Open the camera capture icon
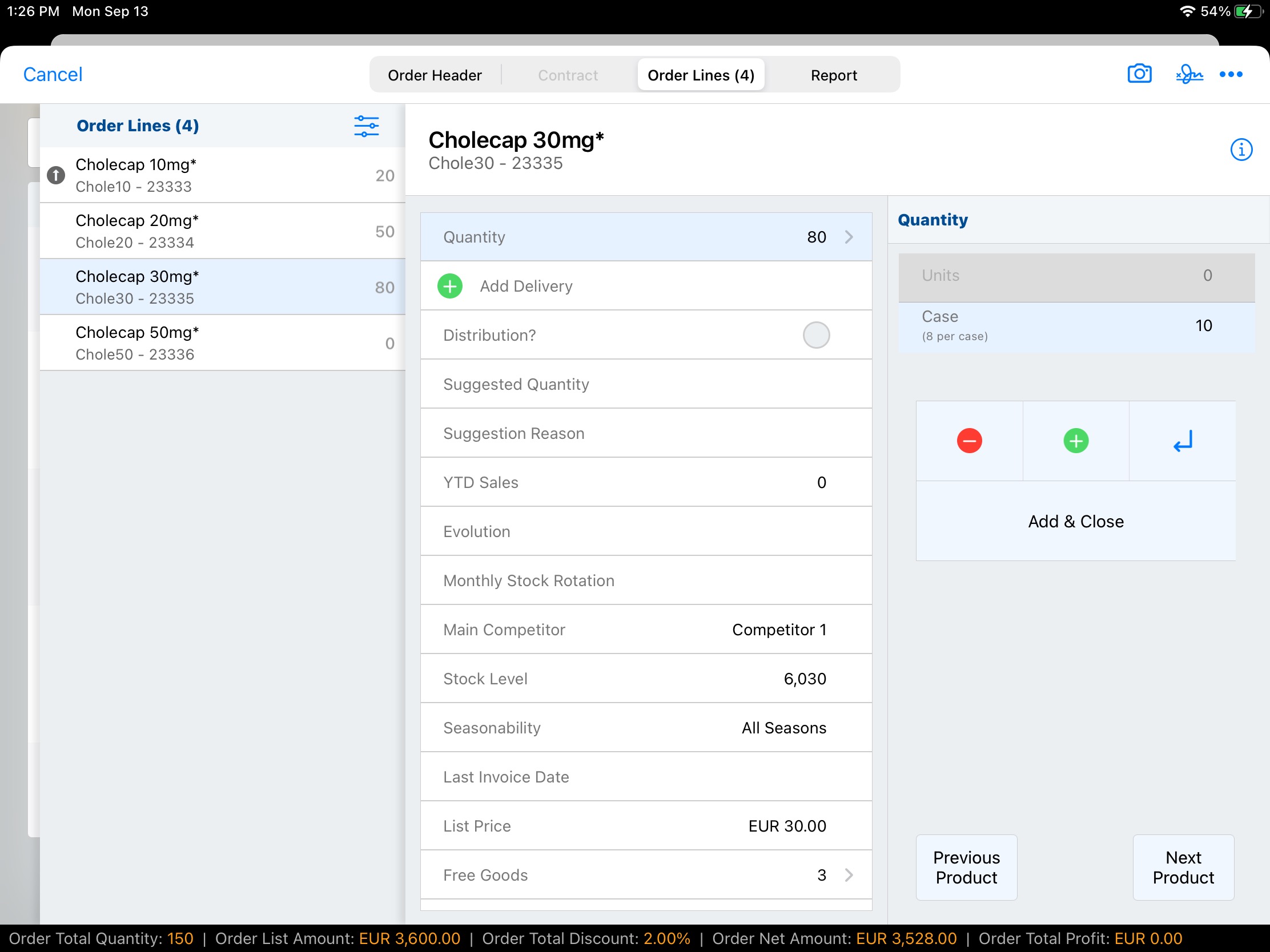The image size is (1270, 952). 1139,74
